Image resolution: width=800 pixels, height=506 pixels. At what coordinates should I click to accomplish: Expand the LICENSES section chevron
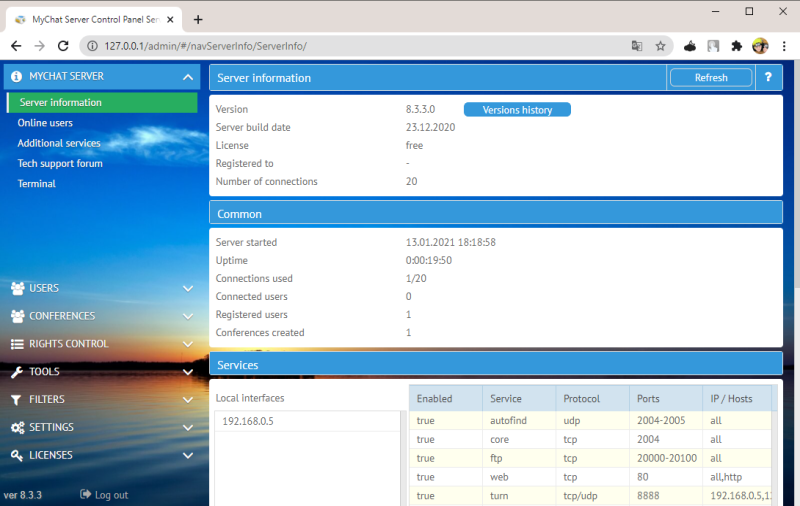point(188,455)
